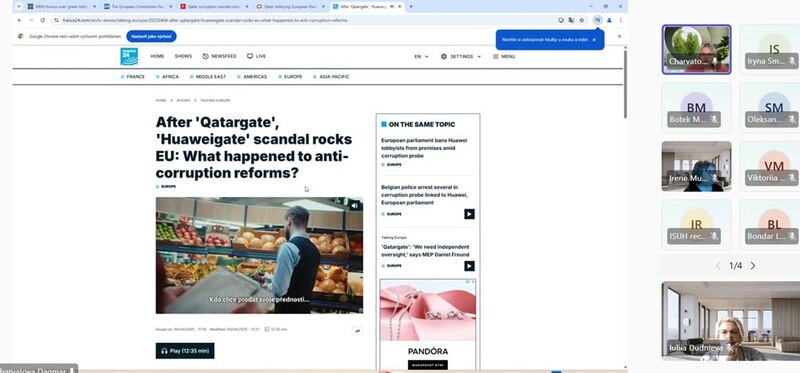Click the Pandora ad black button
The width and height of the screenshot is (800, 373).
coord(428,365)
